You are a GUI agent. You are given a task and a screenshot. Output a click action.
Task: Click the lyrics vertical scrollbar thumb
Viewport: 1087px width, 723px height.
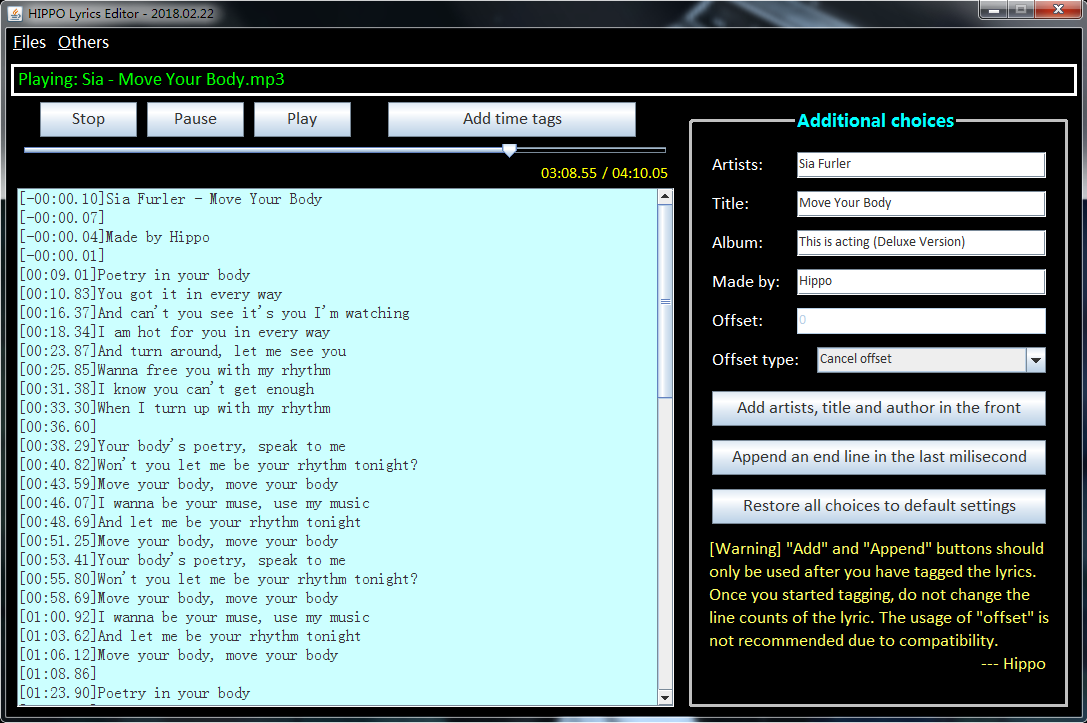tap(665, 302)
